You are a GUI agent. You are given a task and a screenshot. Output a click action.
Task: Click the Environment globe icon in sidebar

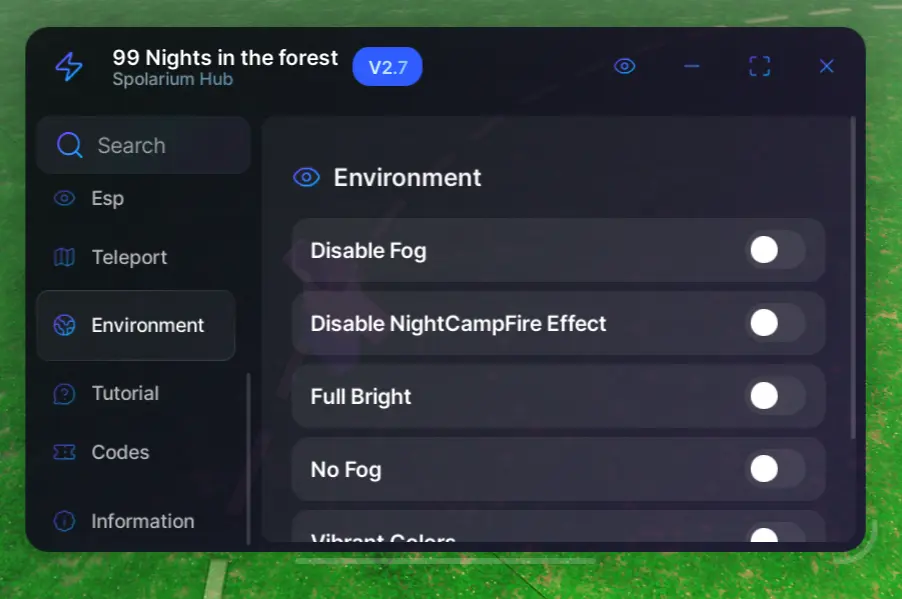coord(64,325)
